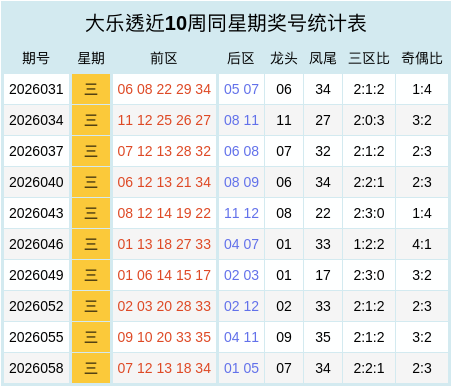Click 龙头 value 09 in row 2026055
Image resolution: width=452 pixels, height=387 pixels.
click(x=284, y=337)
